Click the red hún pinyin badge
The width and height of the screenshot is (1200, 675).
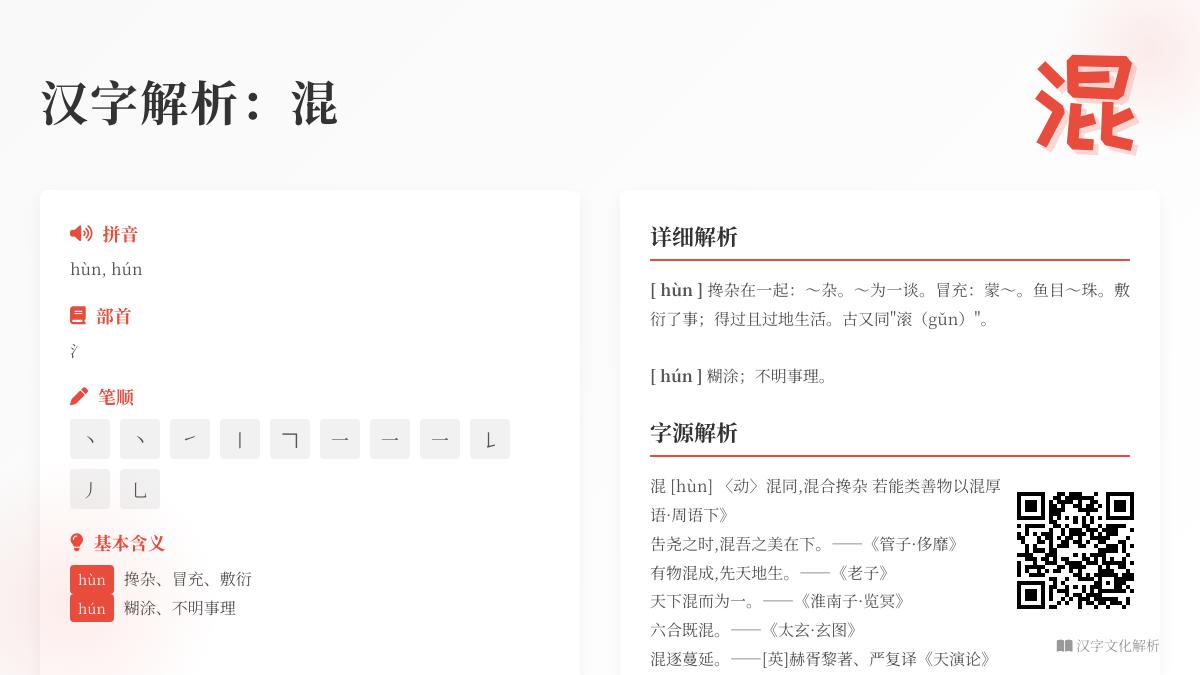(x=92, y=608)
